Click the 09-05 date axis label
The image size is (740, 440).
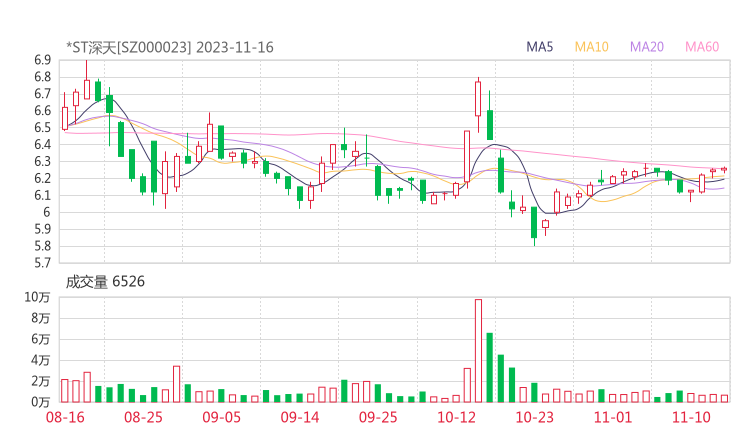pos(221,417)
